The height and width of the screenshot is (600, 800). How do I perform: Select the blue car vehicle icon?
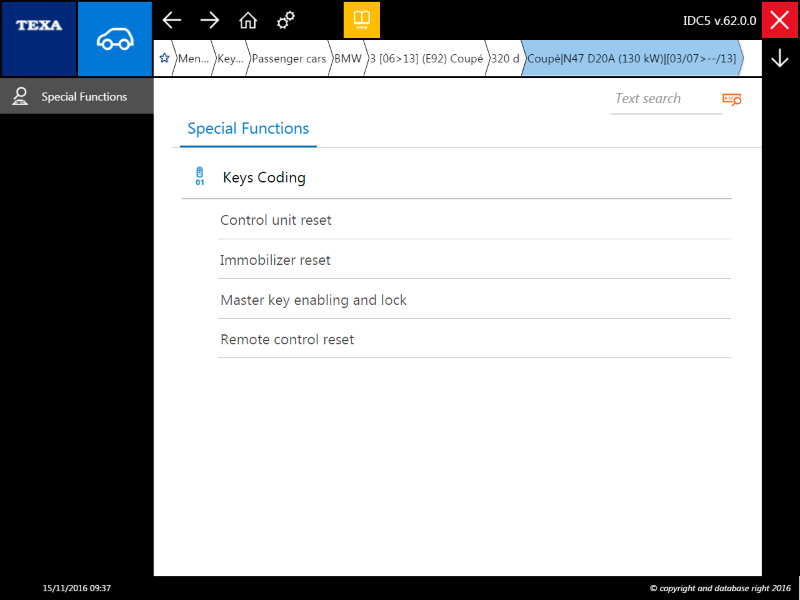click(115, 39)
